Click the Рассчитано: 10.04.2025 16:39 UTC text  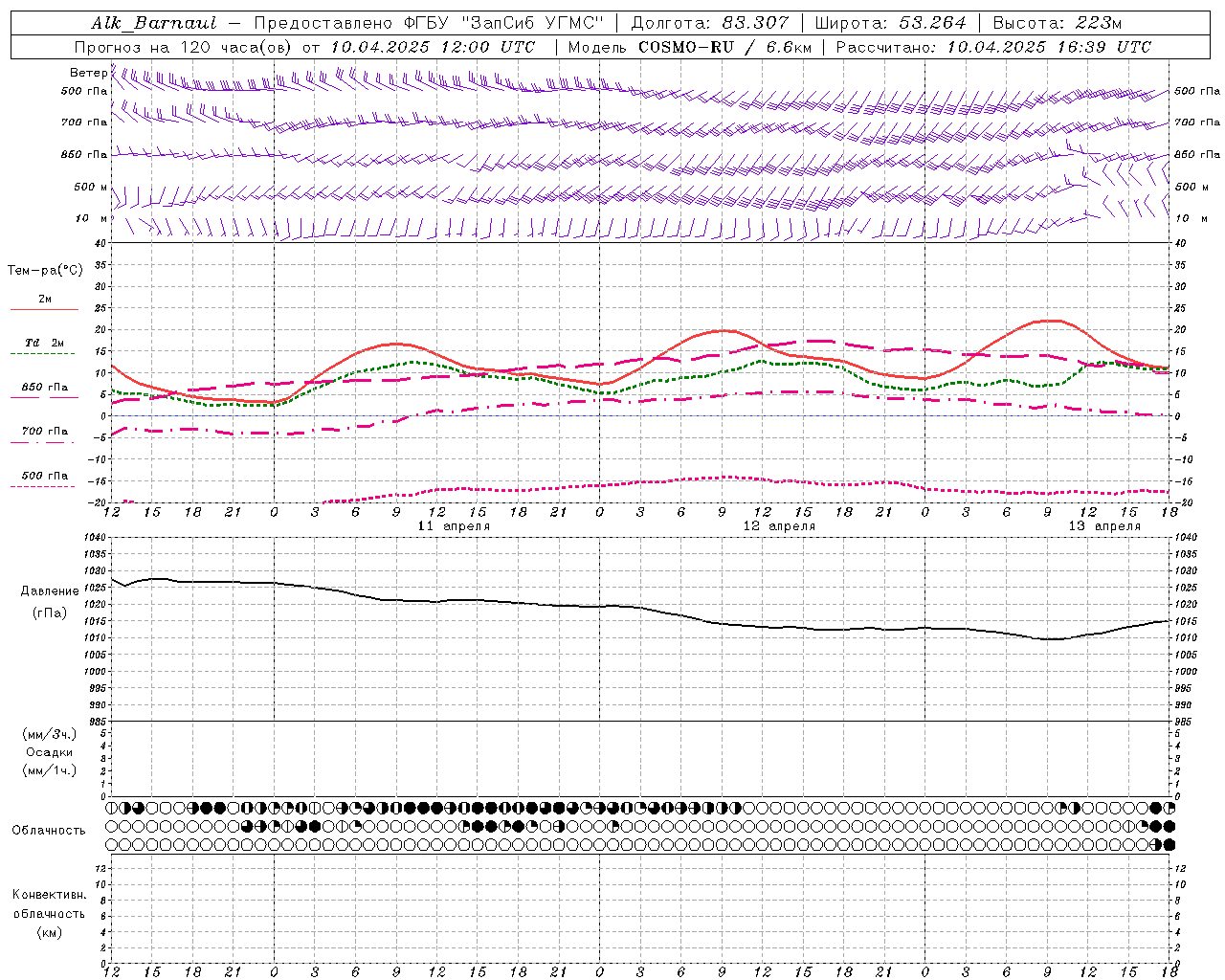[993, 47]
